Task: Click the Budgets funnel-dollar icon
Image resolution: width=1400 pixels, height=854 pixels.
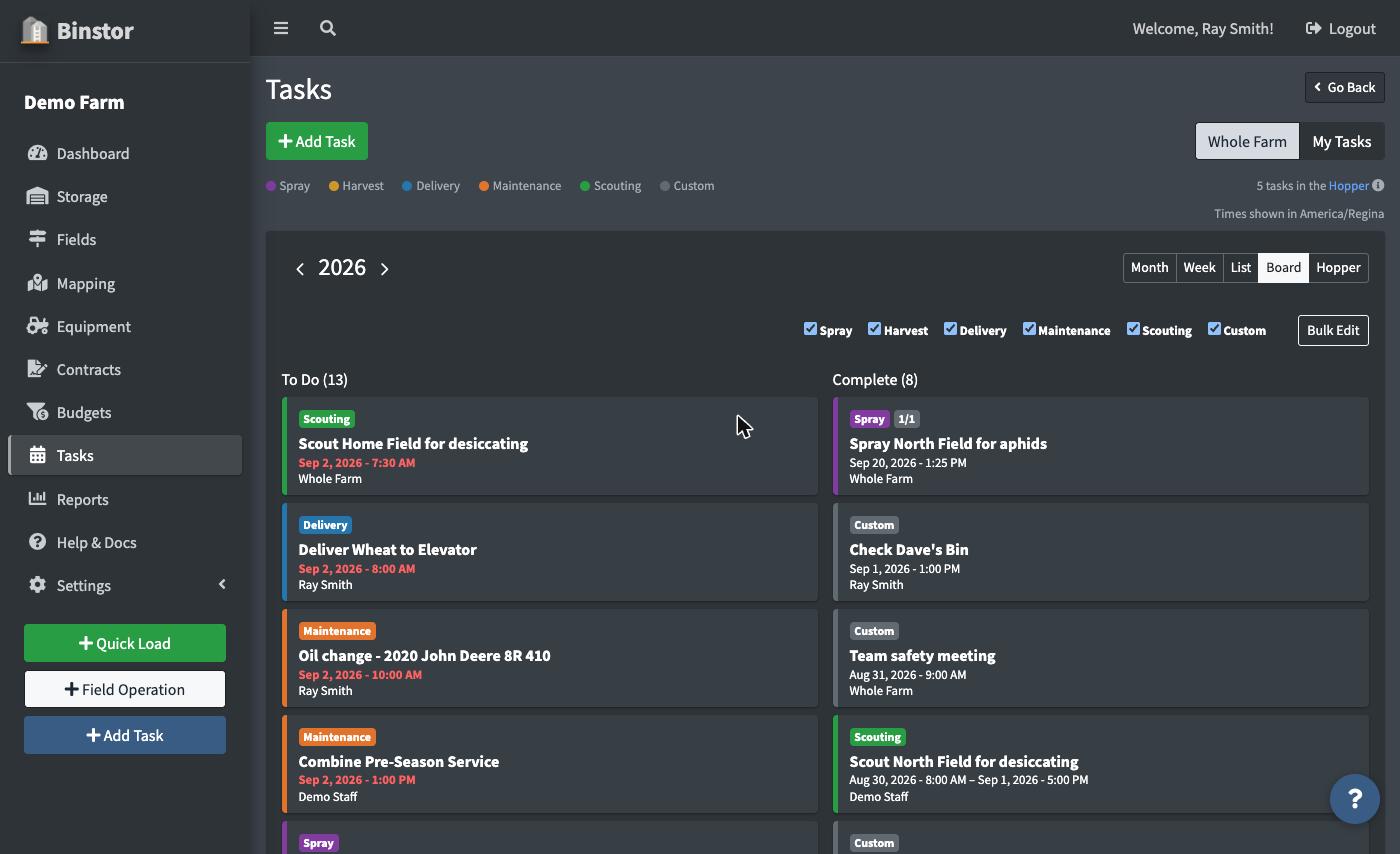Action: tap(38, 412)
